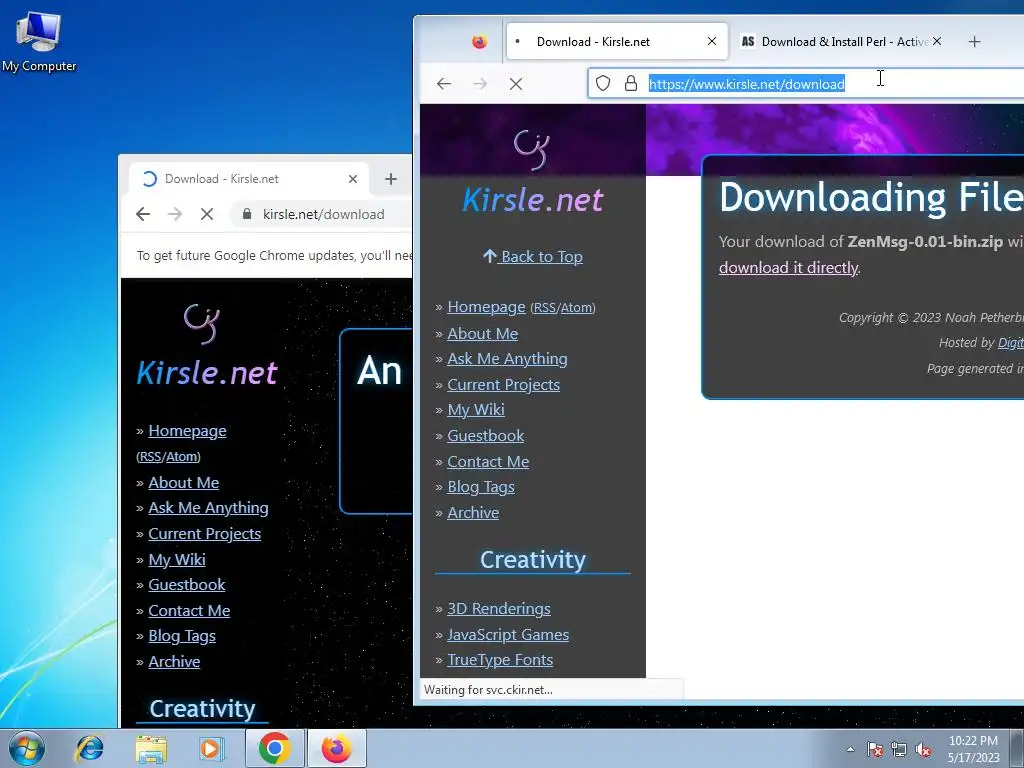Image resolution: width=1024 pixels, height=768 pixels.
Task: Open Windows Explorer from the taskbar
Action: coord(151,748)
